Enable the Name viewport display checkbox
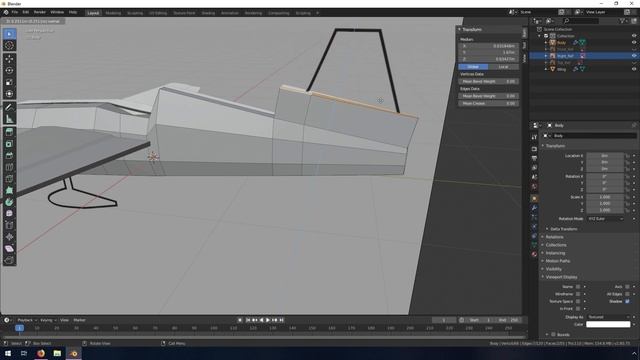Screen dimensions: 640x360 point(578,287)
